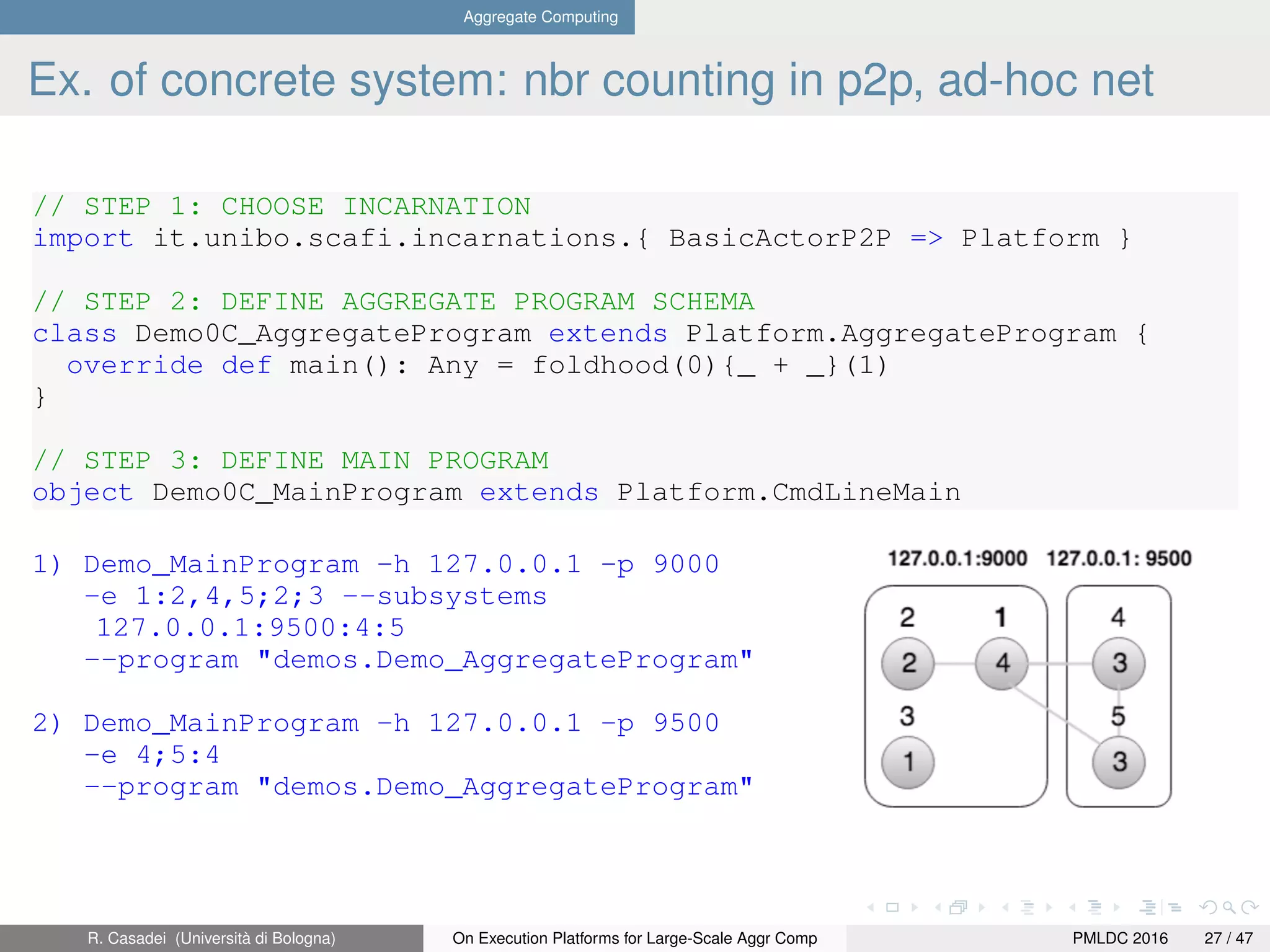
Task: Select the STEP 1: CHOOSE INCARNATION comment
Action: [x=282, y=207]
